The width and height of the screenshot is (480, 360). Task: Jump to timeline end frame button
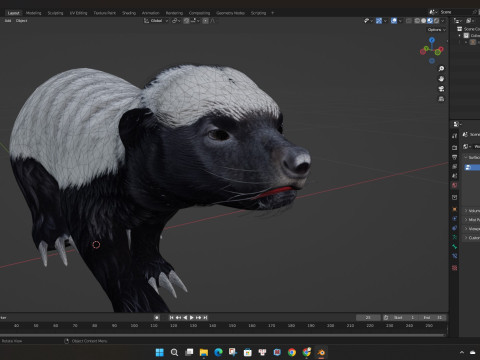(x=205, y=318)
